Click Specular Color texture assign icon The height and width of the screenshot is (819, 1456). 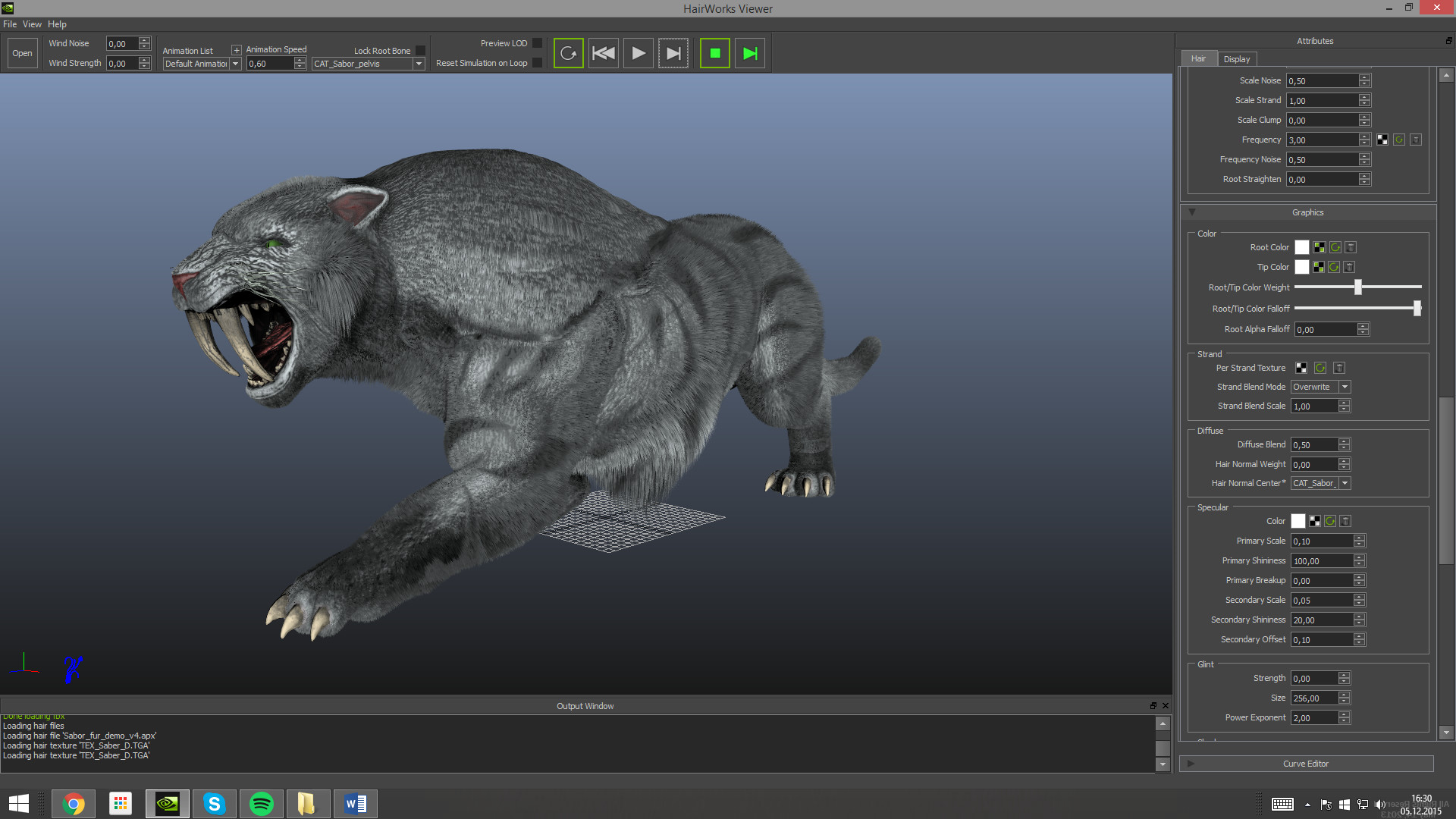[x=1314, y=521]
